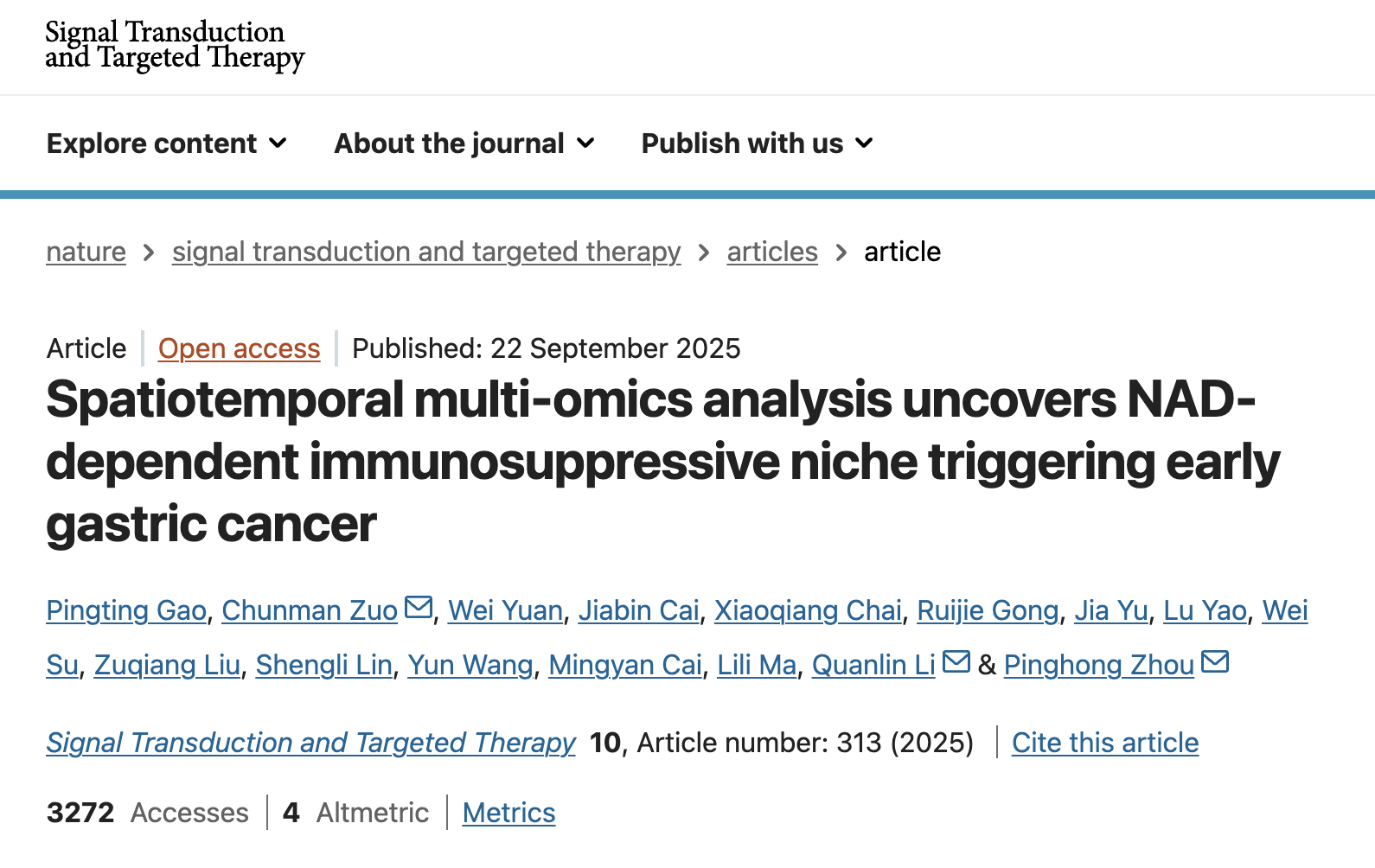Open the About the journal dropdown

[x=464, y=144]
